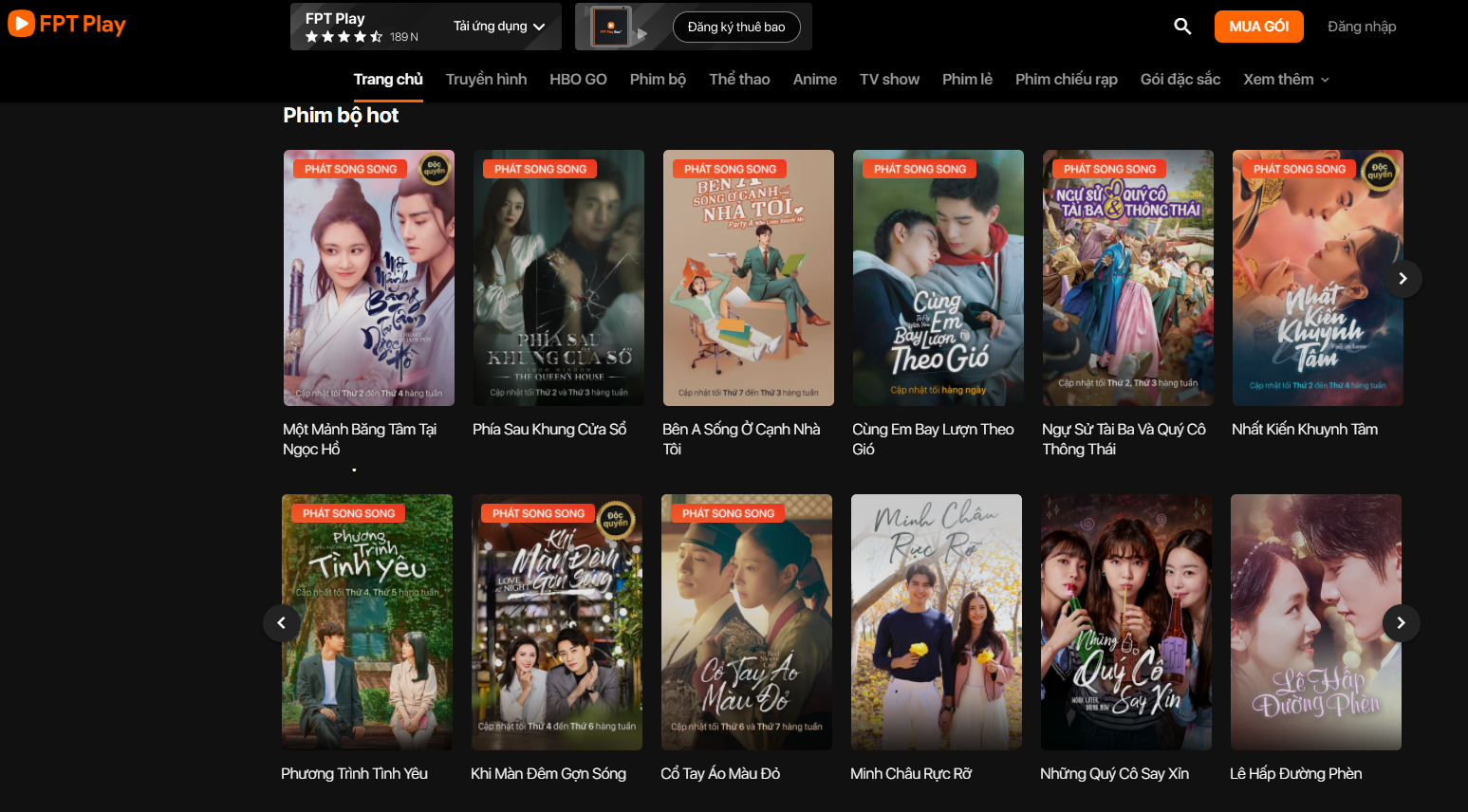Open Phương Trình Tình Yêu poster
The height and width of the screenshot is (812, 1468).
pyautogui.click(x=367, y=622)
